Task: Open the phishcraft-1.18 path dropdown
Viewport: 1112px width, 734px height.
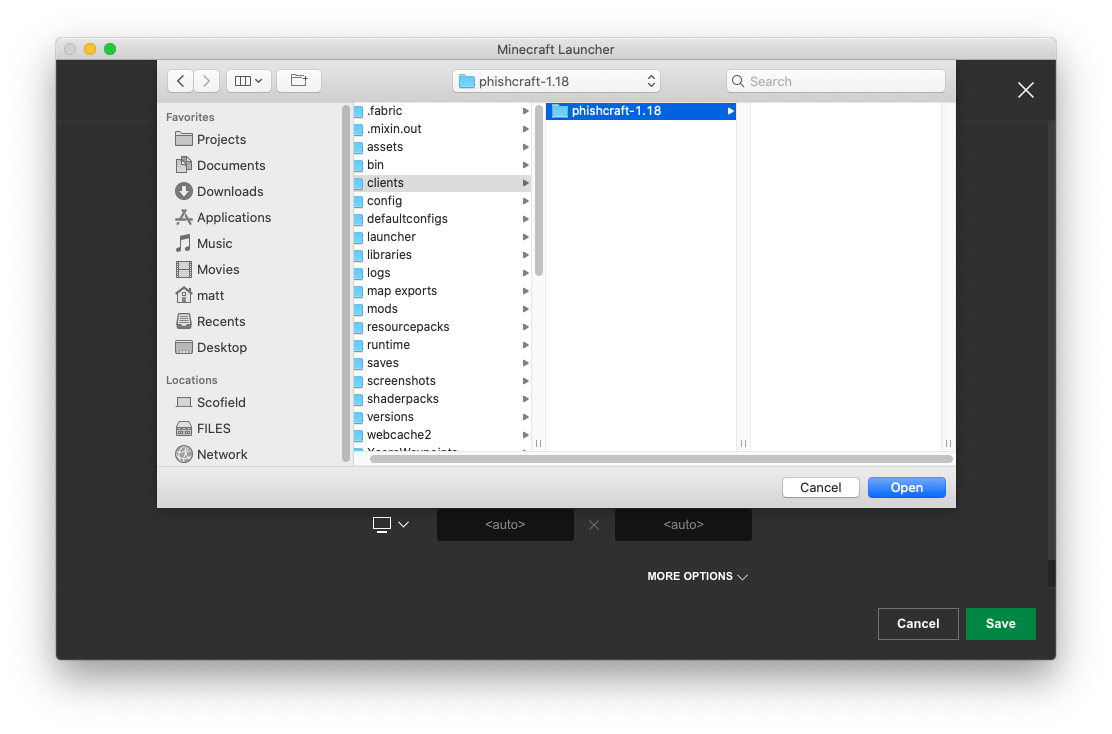Action: (x=556, y=80)
